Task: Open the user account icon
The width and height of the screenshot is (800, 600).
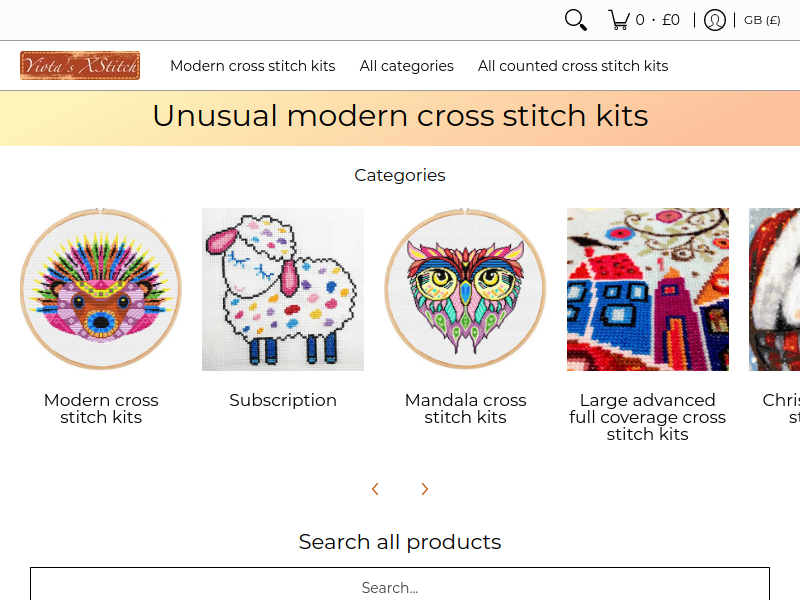Action: click(714, 20)
